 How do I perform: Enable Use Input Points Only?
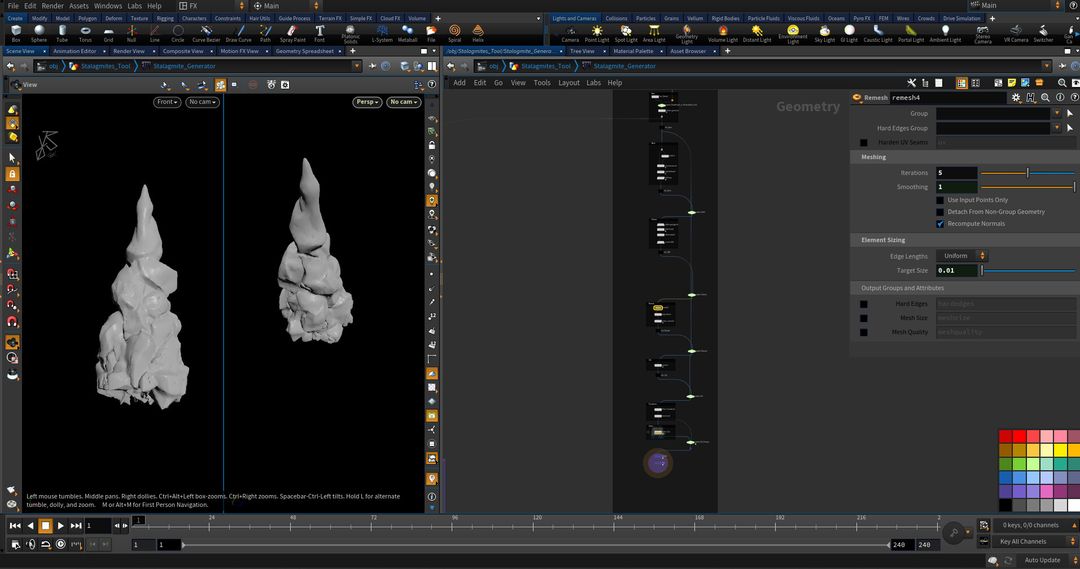point(940,200)
